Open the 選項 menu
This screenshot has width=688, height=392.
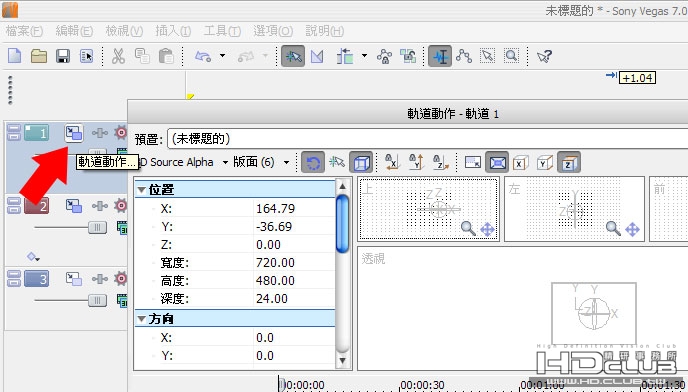(x=273, y=31)
